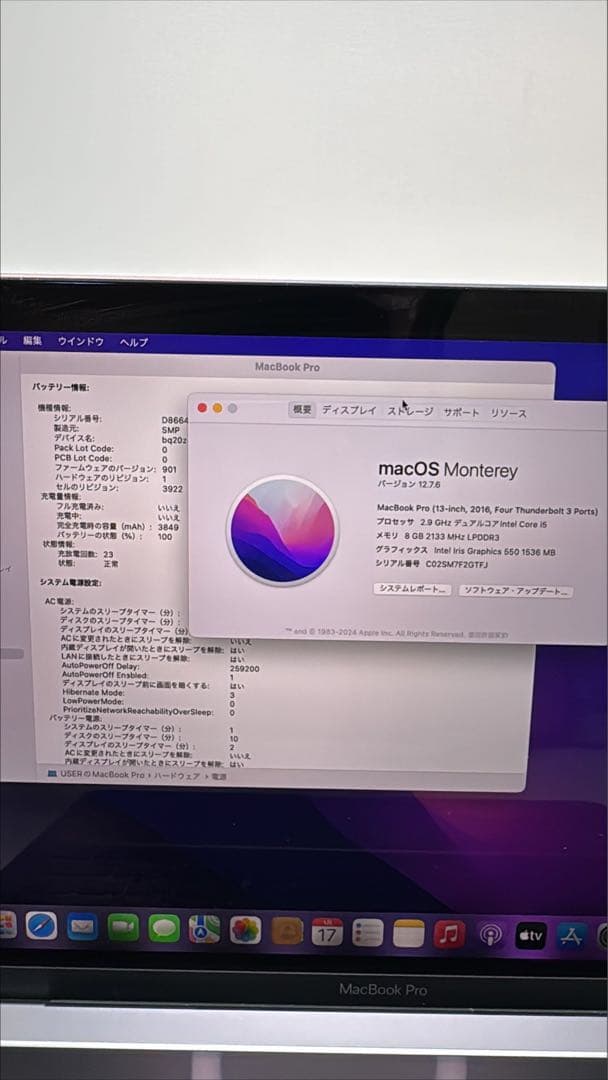
Task: Click USER の MacBook Pro in path bar
Action: tap(102, 774)
